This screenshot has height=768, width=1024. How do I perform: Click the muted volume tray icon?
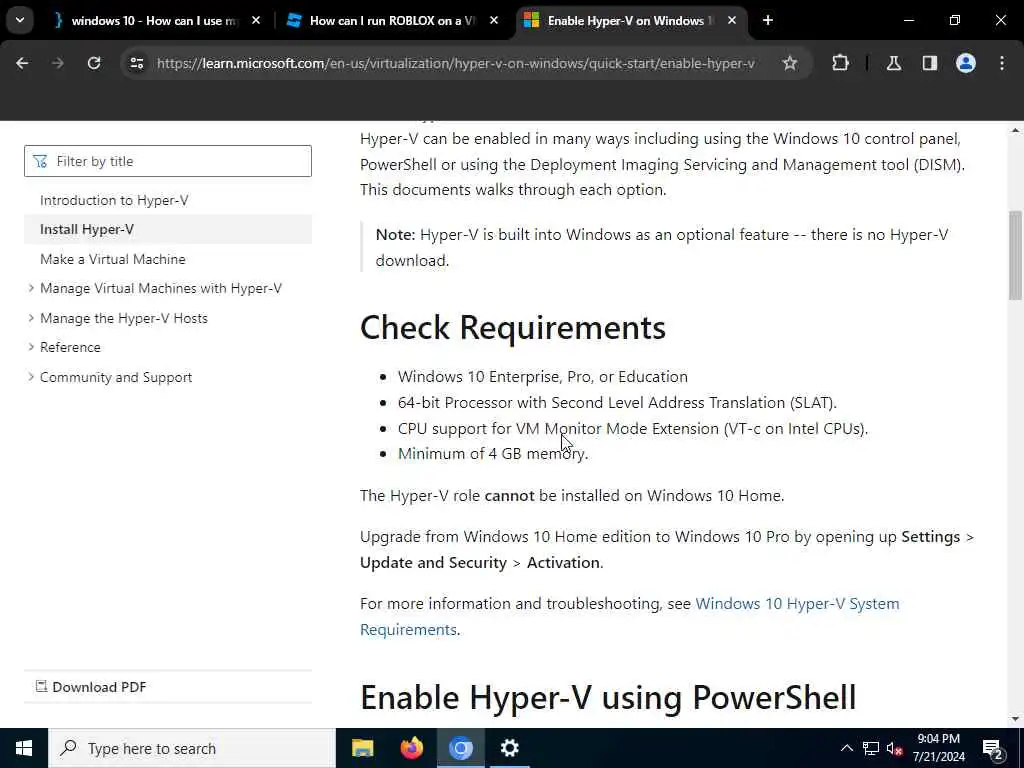click(x=894, y=748)
